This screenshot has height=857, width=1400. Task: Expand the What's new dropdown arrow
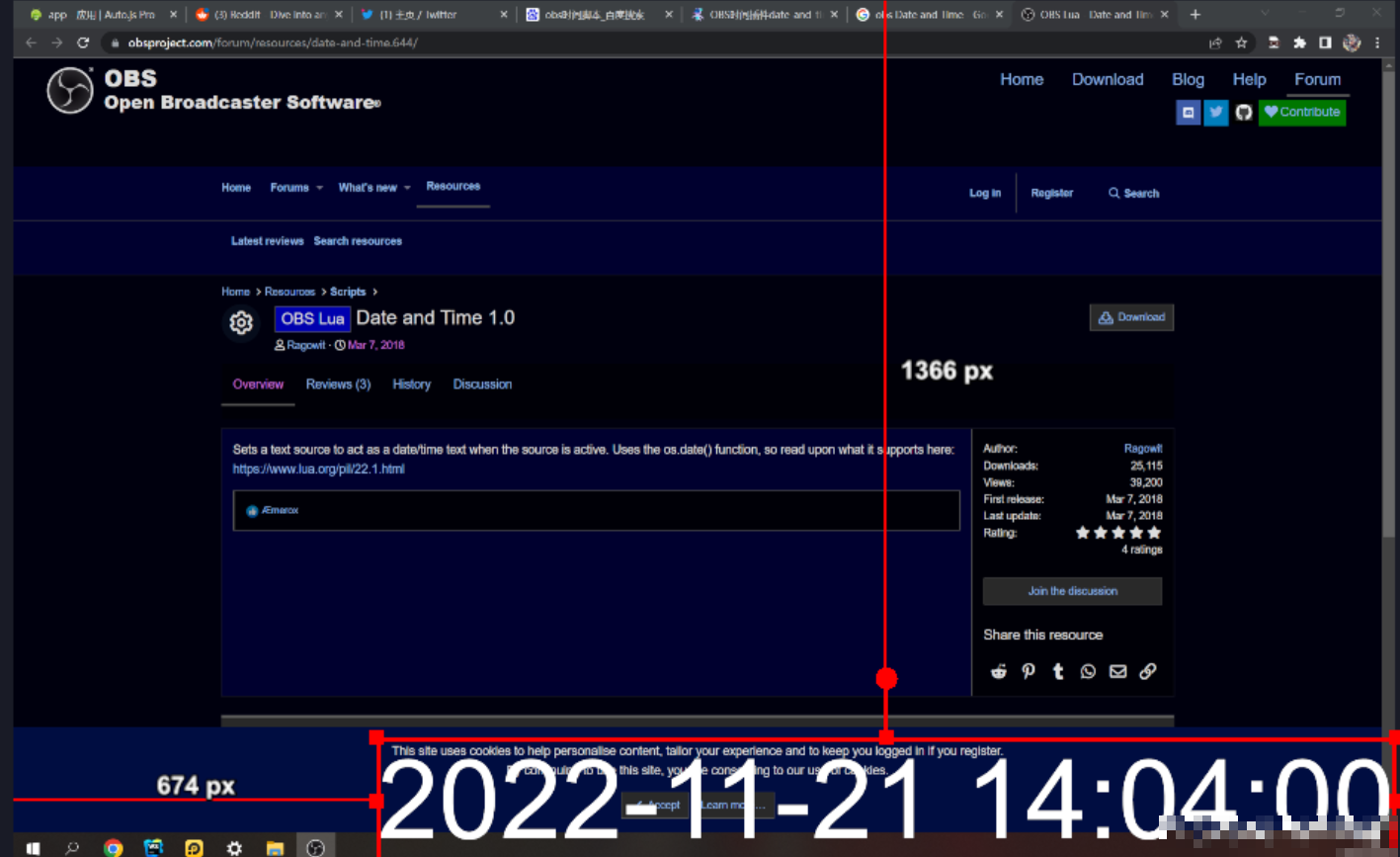[x=406, y=188]
